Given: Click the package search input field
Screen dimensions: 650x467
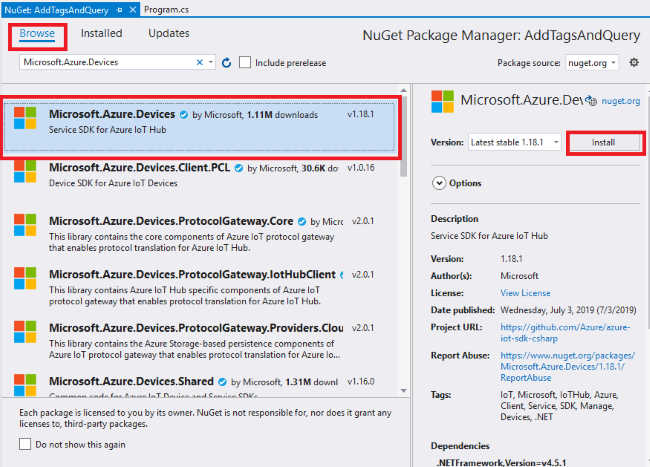Looking at the screenshot, I should 107,63.
